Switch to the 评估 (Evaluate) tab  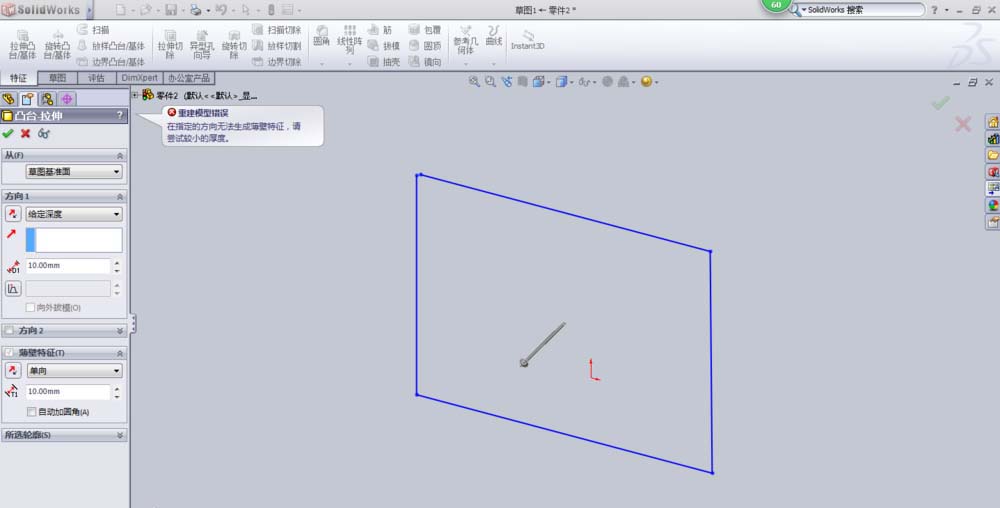pos(96,78)
